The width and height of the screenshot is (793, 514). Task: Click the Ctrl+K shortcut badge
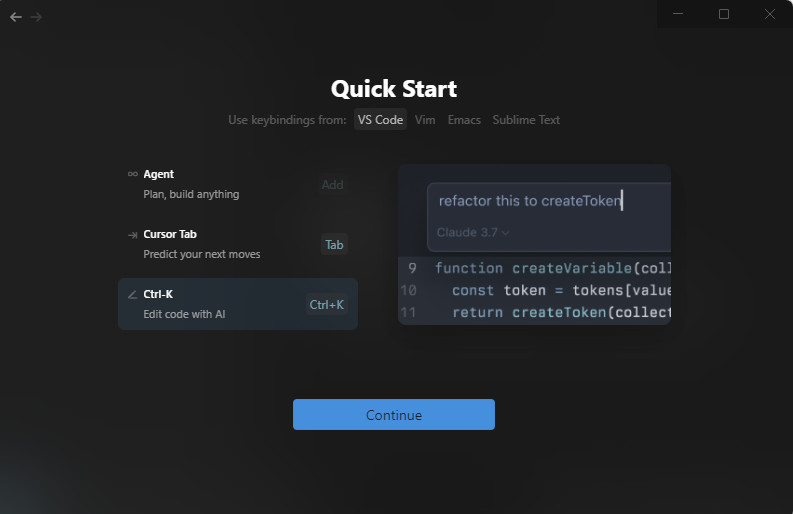click(327, 305)
